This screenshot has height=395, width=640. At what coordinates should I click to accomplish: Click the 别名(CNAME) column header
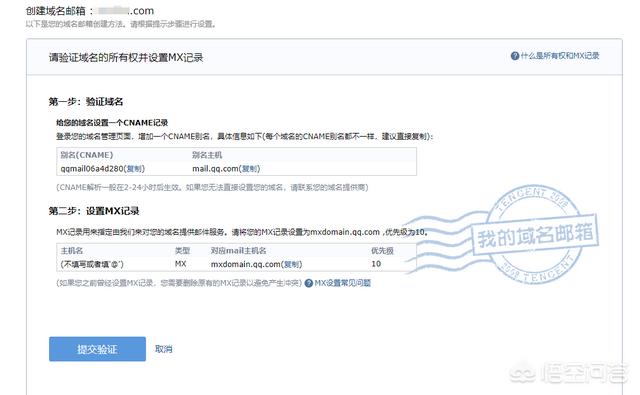pyautogui.click(x=87, y=155)
